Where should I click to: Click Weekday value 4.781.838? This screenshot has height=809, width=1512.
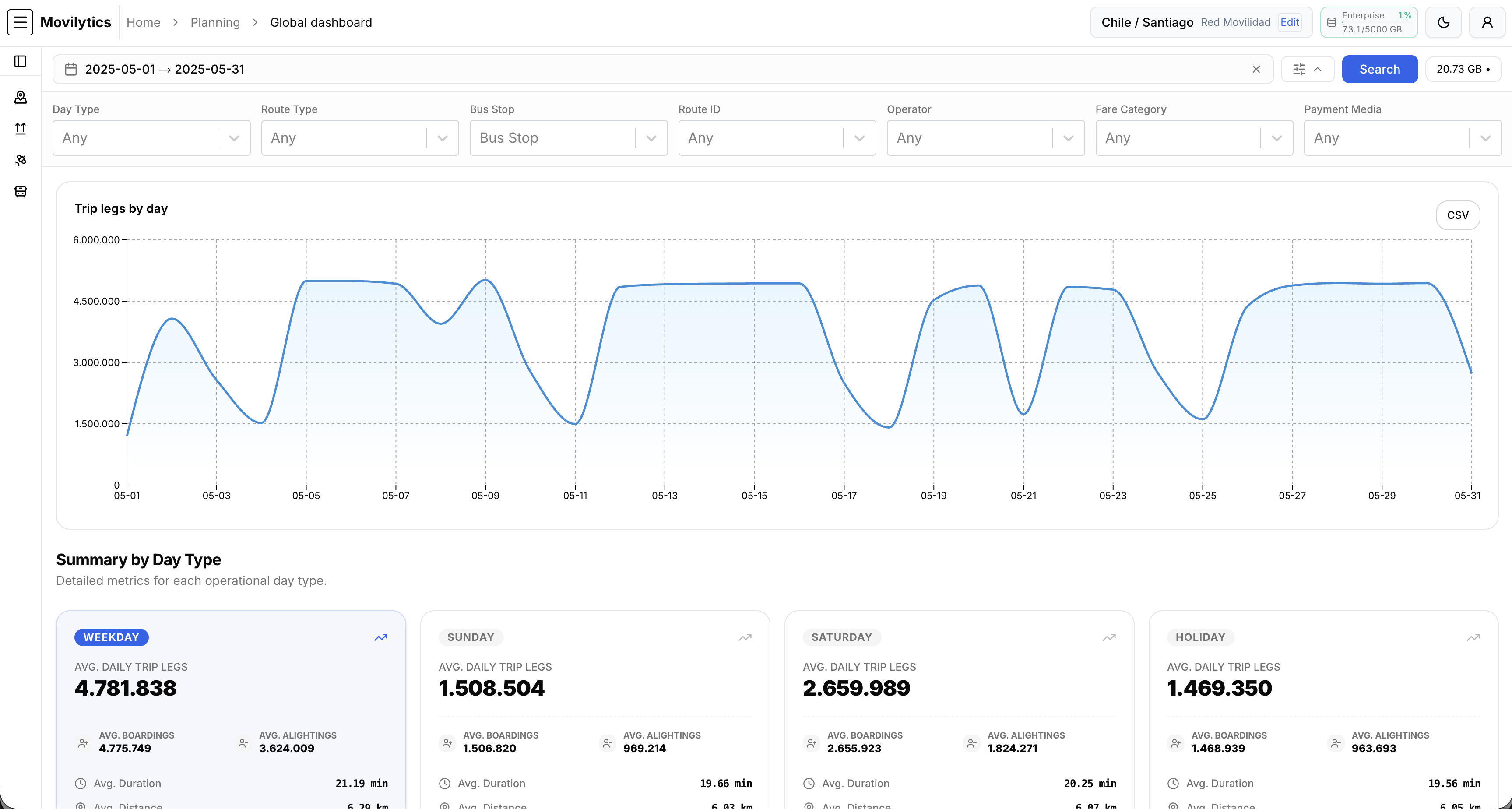coord(126,688)
